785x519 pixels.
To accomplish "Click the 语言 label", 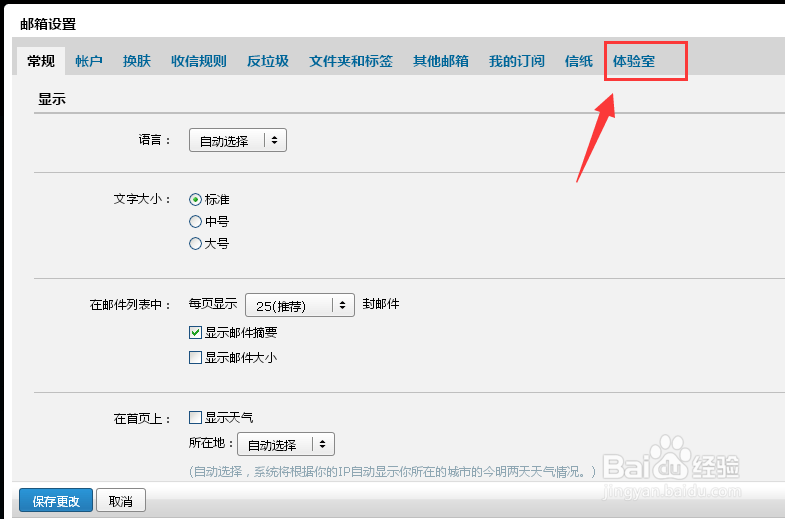I will coord(155,140).
